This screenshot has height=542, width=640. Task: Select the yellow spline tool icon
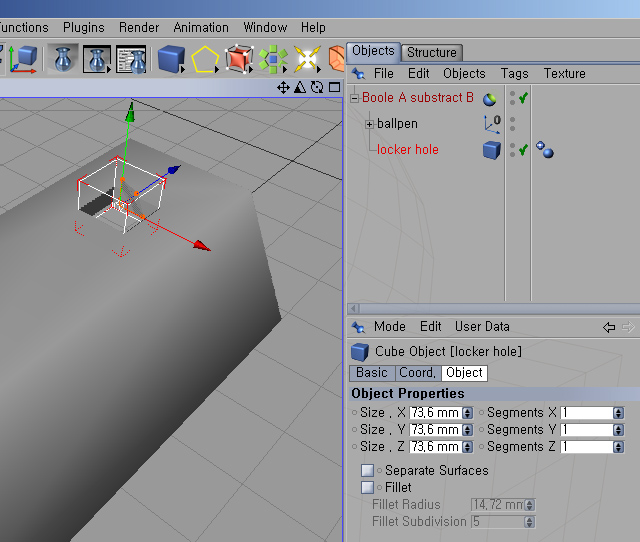coord(205,59)
